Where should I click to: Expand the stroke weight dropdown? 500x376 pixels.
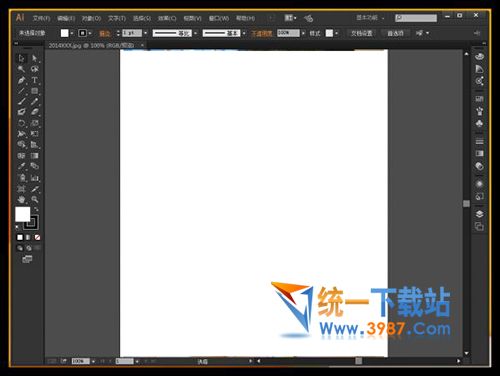(x=145, y=33)
